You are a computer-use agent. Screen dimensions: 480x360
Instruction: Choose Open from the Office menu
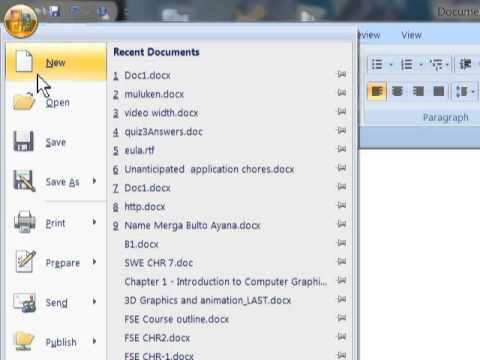pyautogui.click(x=56, y=102)
